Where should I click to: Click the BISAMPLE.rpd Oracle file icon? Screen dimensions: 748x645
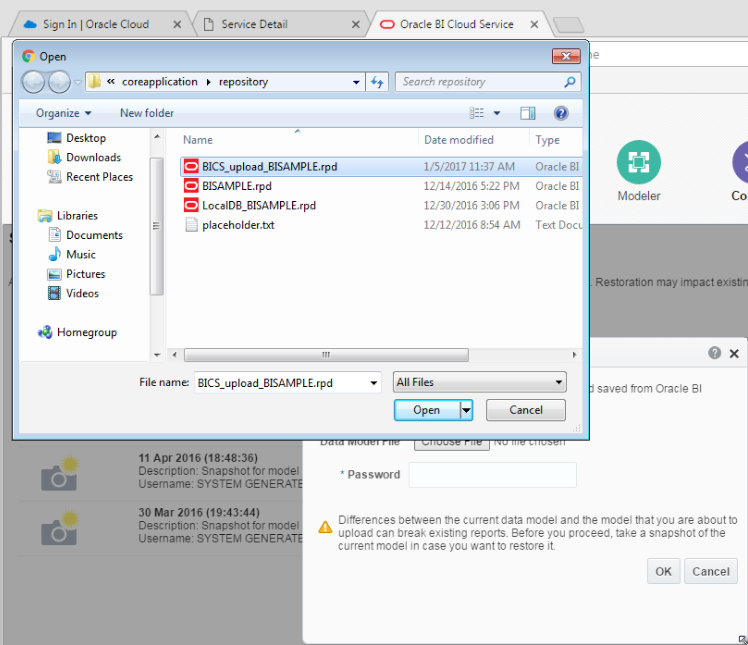[x=191, y=186]
